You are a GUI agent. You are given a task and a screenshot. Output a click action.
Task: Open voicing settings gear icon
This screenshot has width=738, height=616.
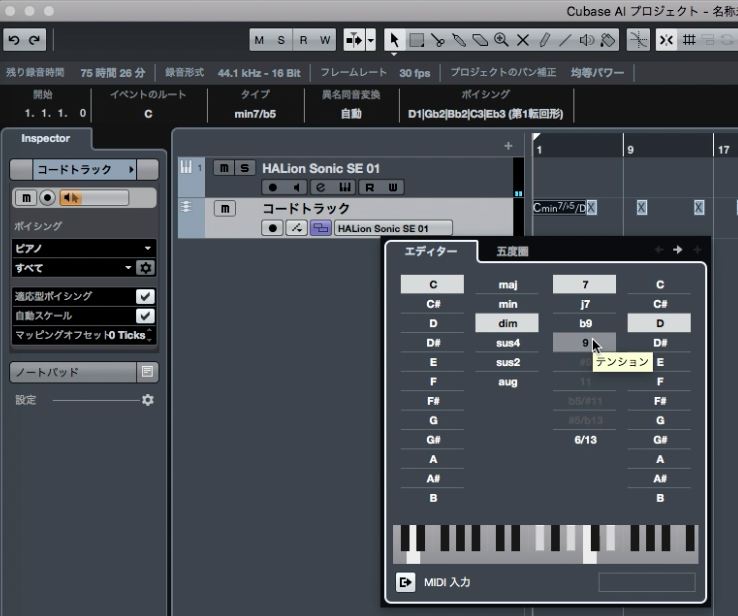point(145,268)
